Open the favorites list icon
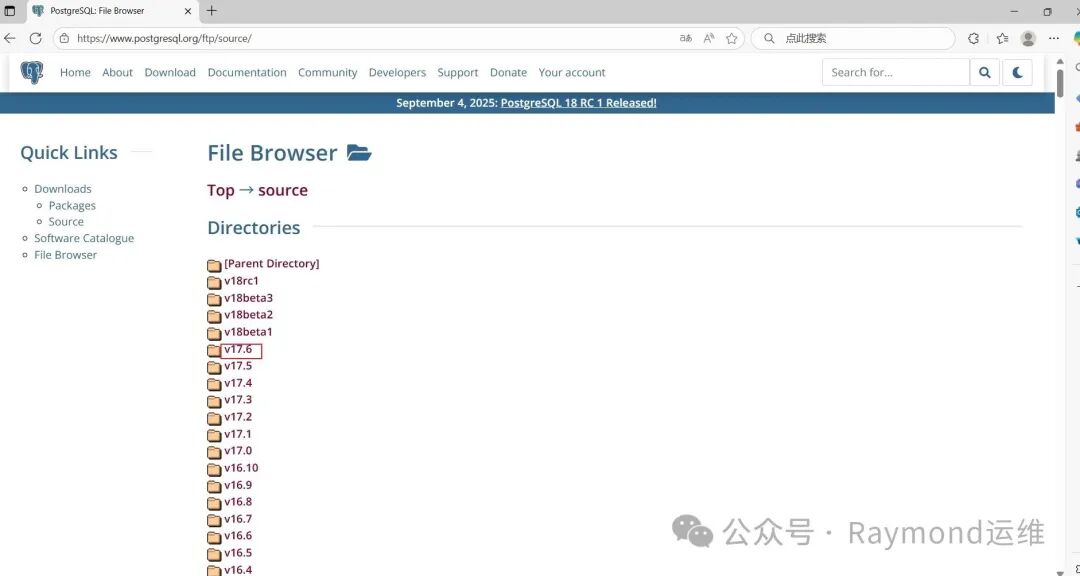Viewport: 1080px width, 576px height. 1002,39
